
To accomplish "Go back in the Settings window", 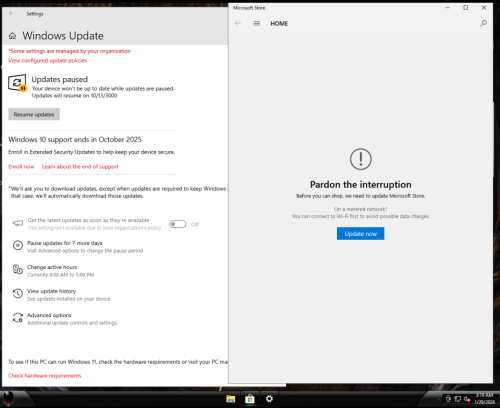I will [12, 13].
